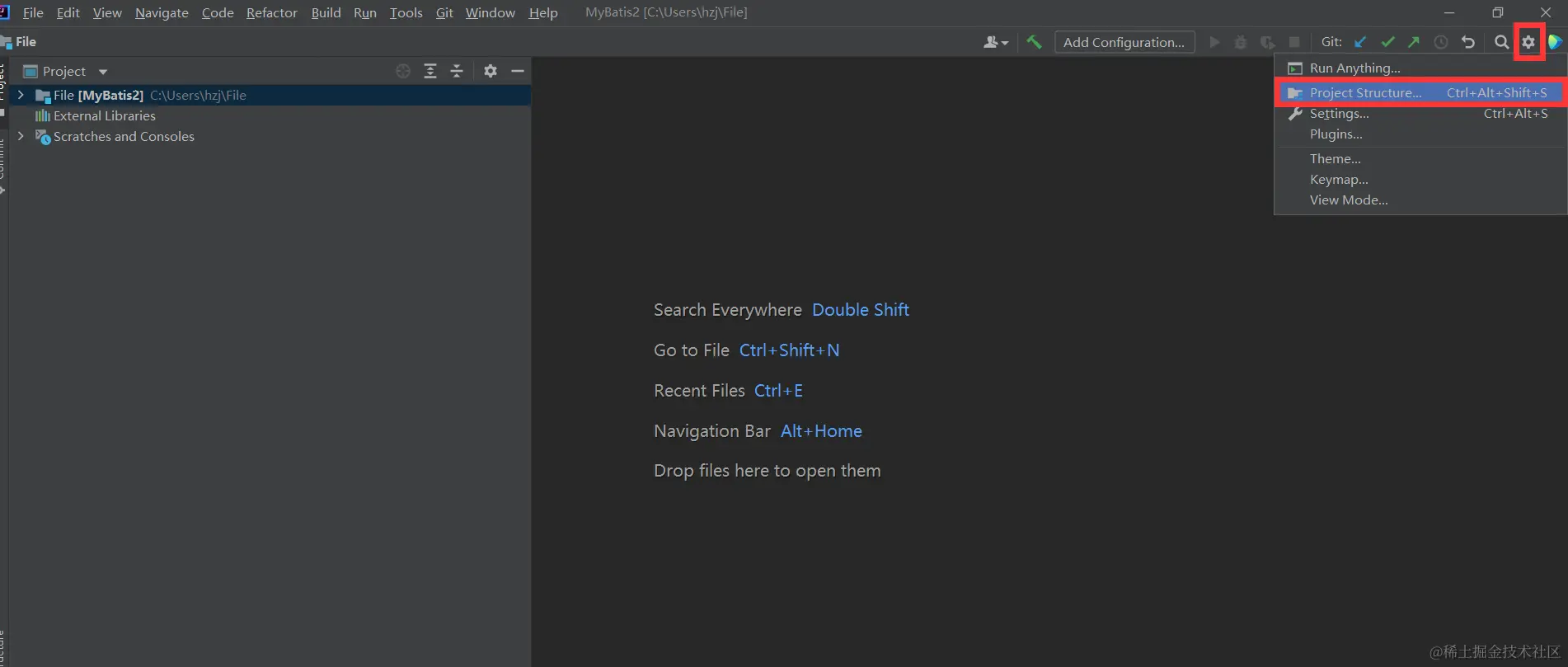This screenshot has width=1568, height=667.
Task: Click the Run play icon
Action: point(1214,42)
